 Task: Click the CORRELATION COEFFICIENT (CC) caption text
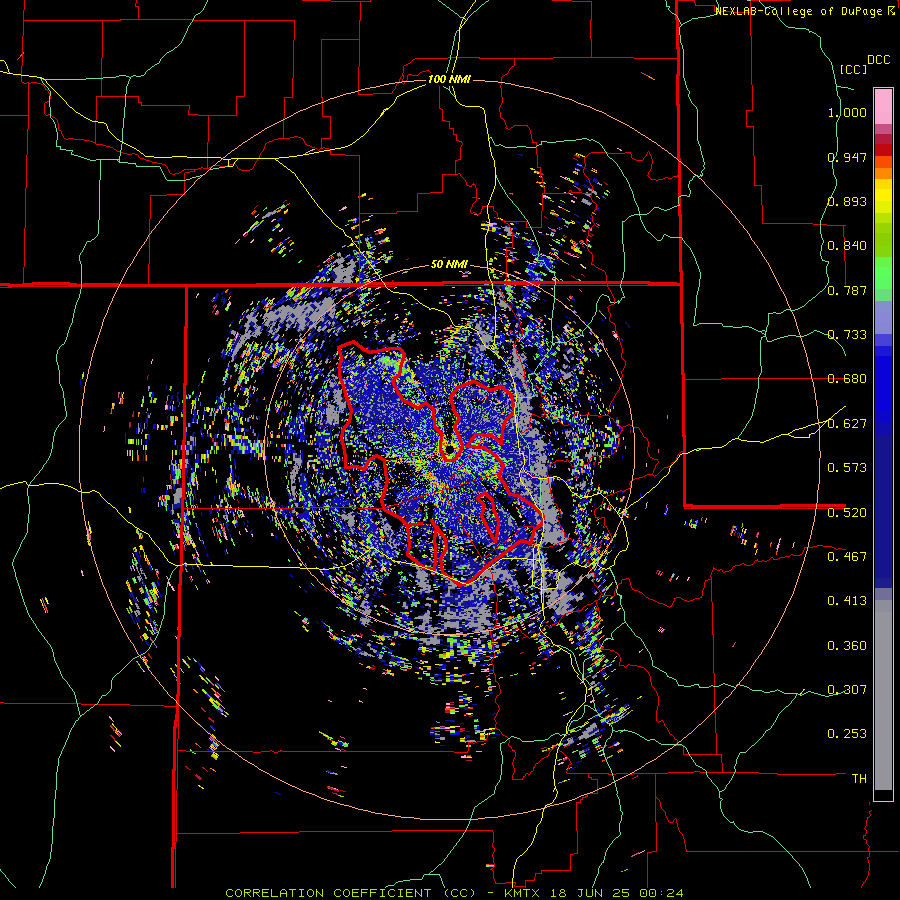pos(351,893)
